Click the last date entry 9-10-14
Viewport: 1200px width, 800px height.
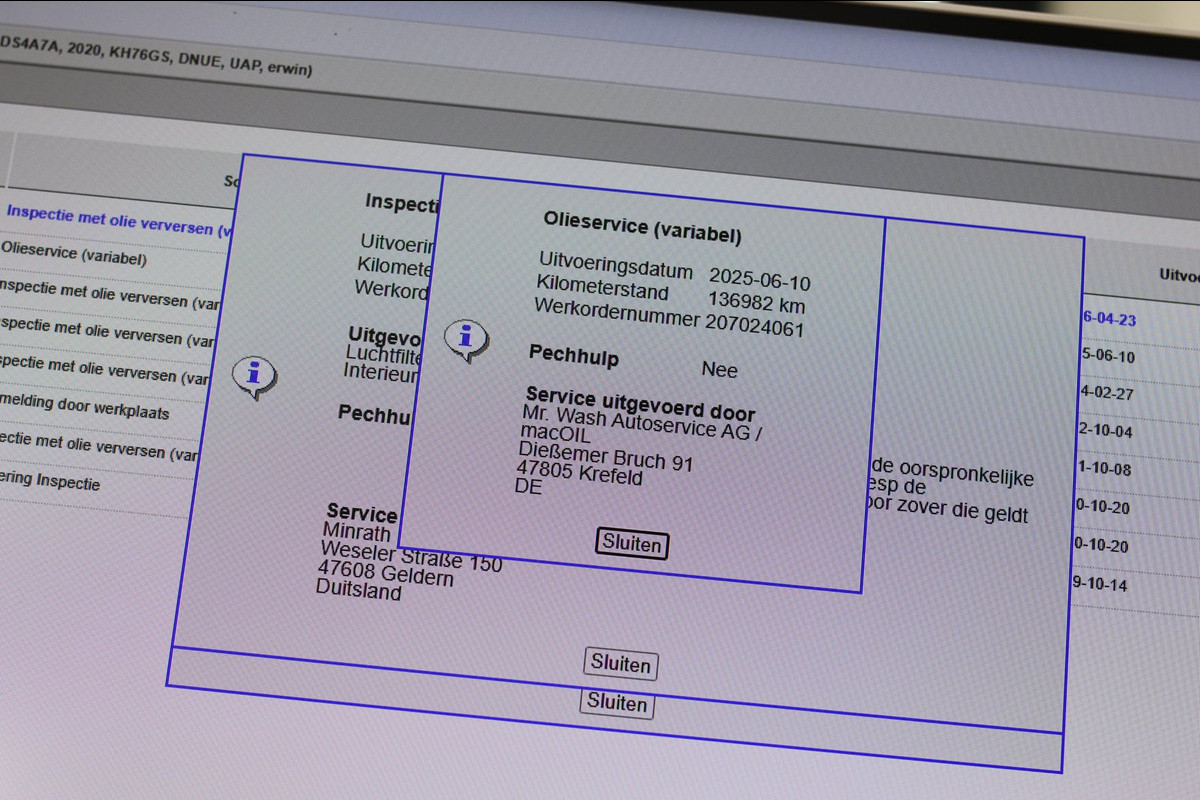point(1099,584)
